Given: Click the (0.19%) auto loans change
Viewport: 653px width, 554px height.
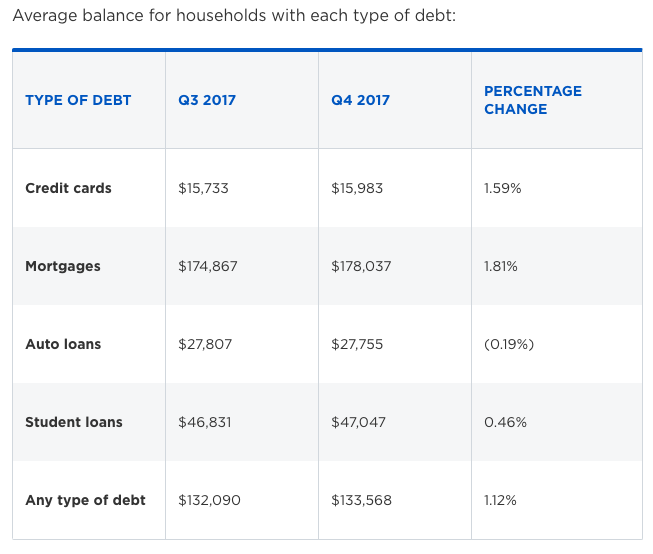Looking at the screenshot, I should tap(509, 344).
